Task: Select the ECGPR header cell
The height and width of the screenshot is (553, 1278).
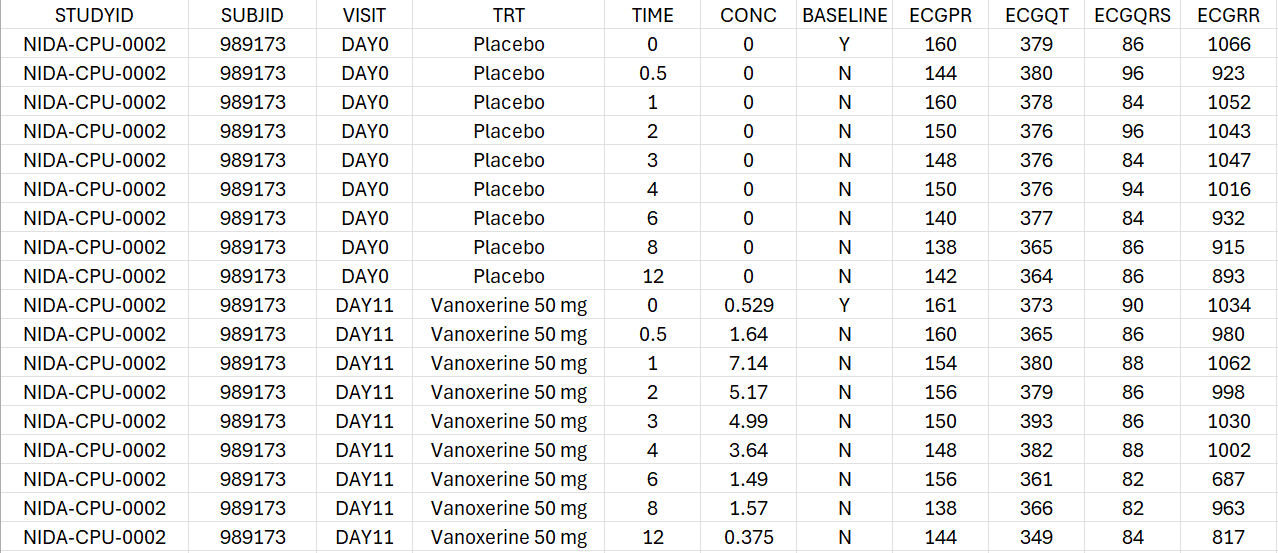Action: pyautogui.click(x=940, y=15)
